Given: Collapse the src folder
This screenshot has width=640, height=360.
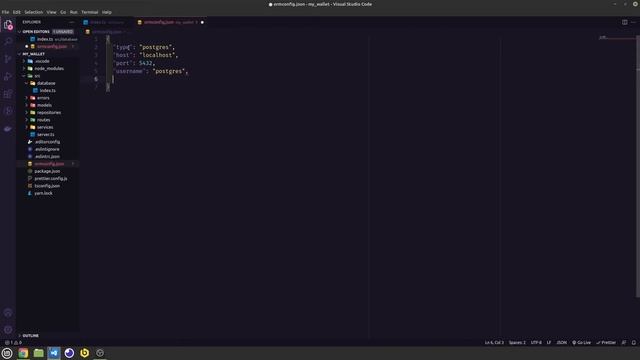Looking at the screenshot, I should tap(37, 76).
